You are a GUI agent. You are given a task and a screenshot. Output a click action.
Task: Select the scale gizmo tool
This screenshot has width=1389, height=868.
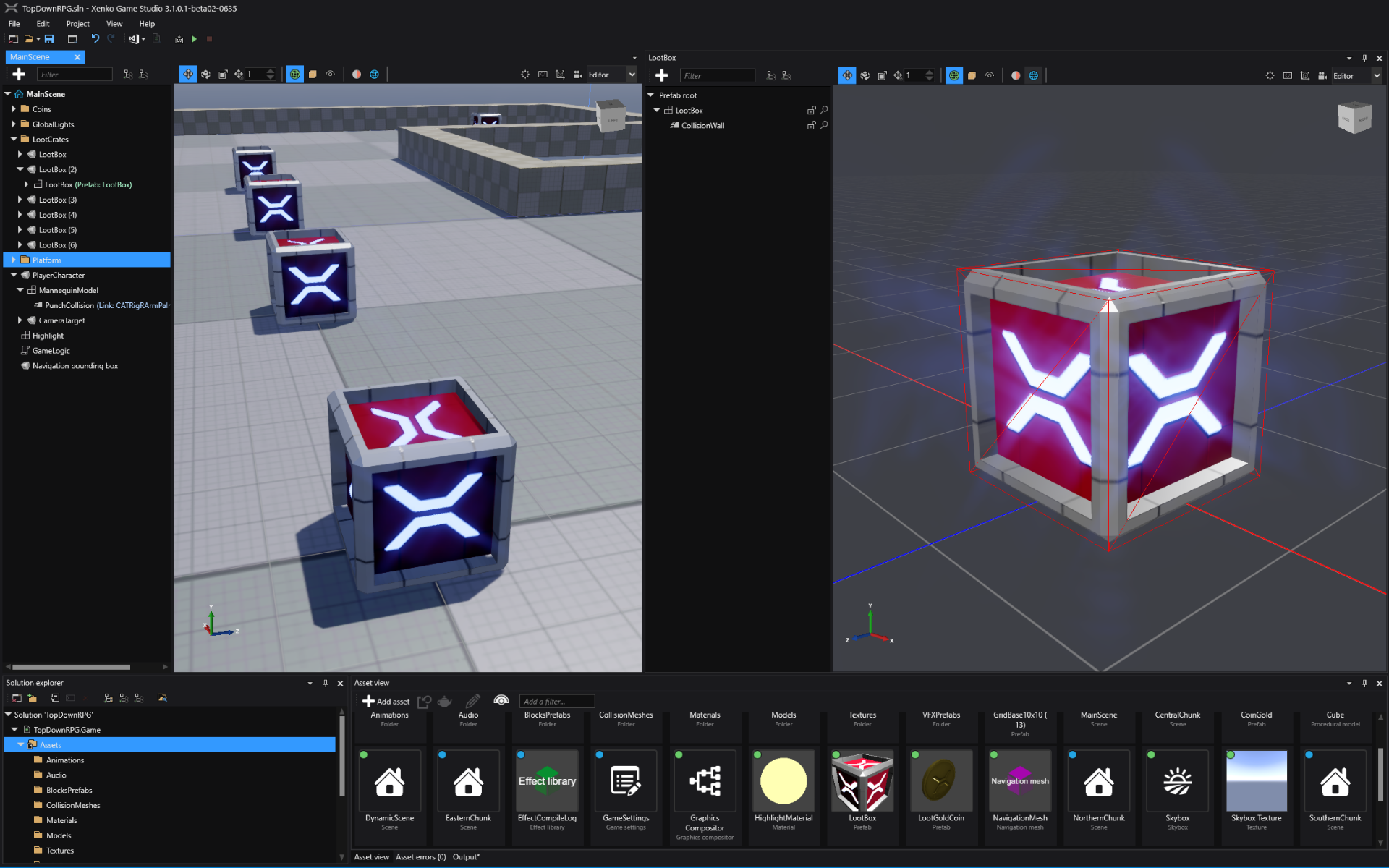click(x=222, y=74)
